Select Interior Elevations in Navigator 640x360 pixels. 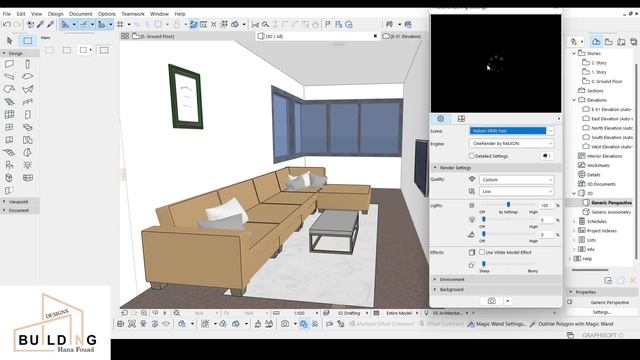pos(600,156)
